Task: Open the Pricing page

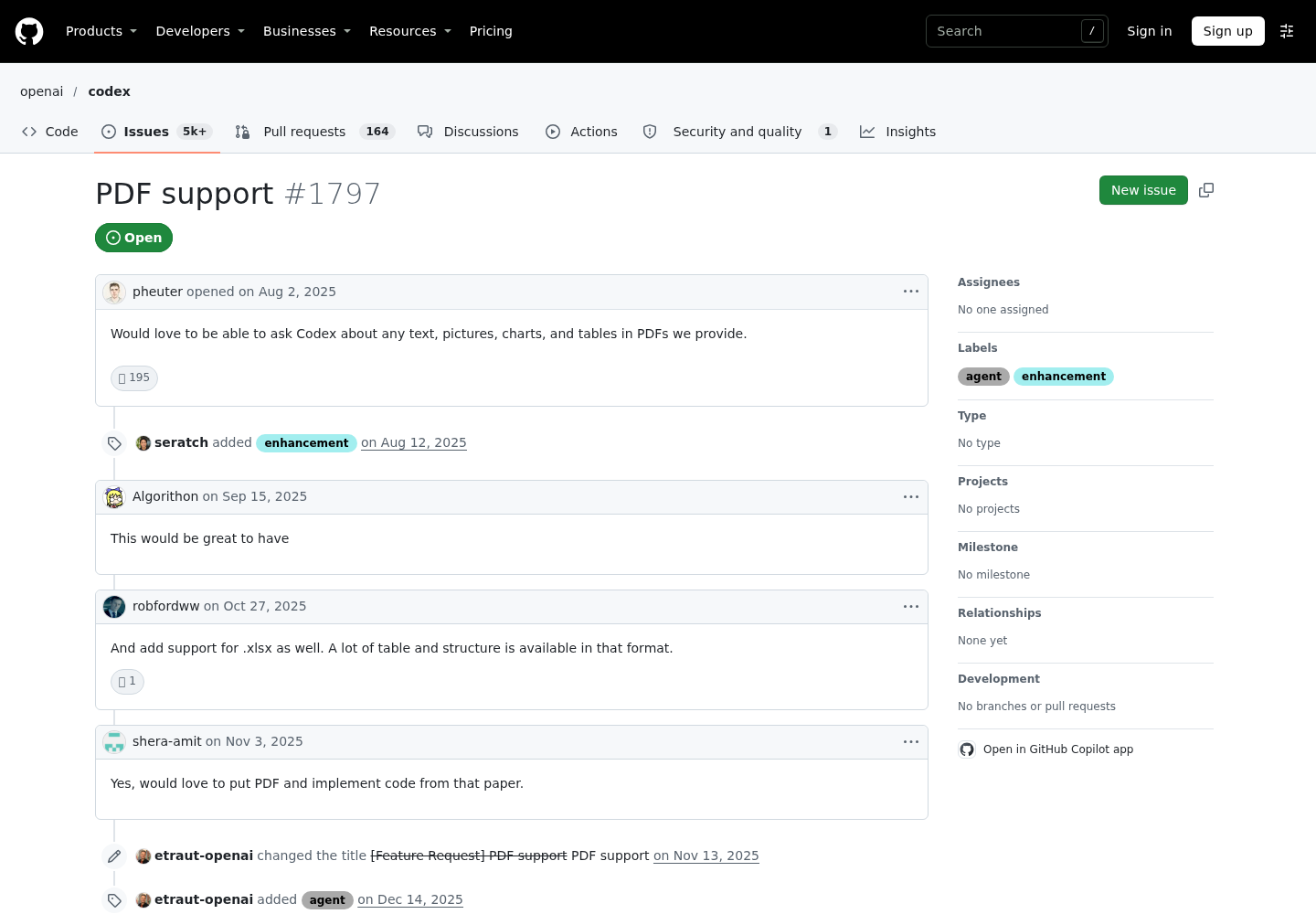Action: coord(491,31)
